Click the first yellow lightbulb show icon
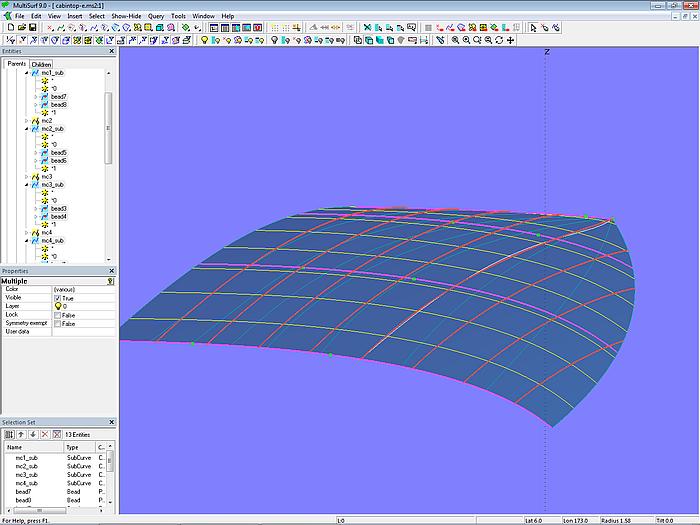 (x=204, y=41)
